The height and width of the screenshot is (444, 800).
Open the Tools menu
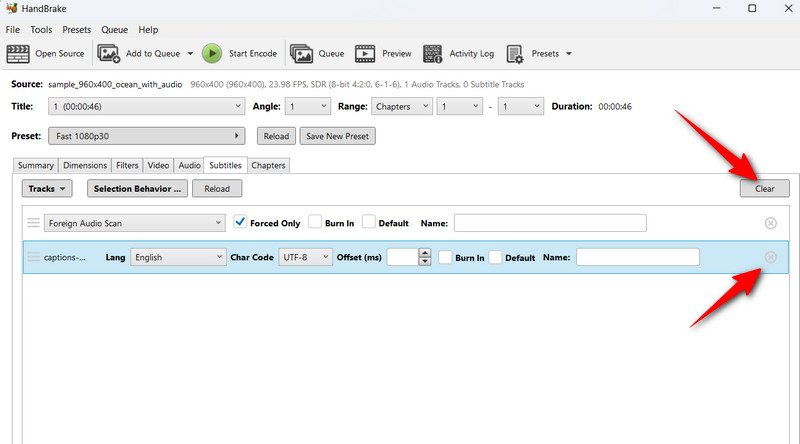coord(41,30)
